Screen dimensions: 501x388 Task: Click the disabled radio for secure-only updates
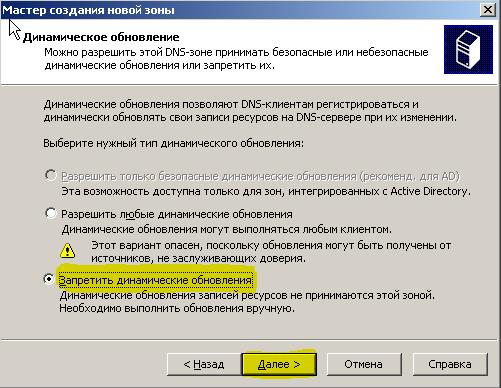[50, 175]
